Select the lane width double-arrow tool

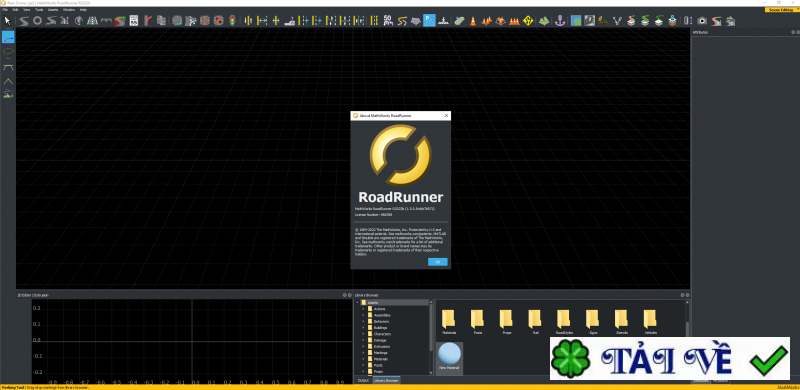click(262, 20)
